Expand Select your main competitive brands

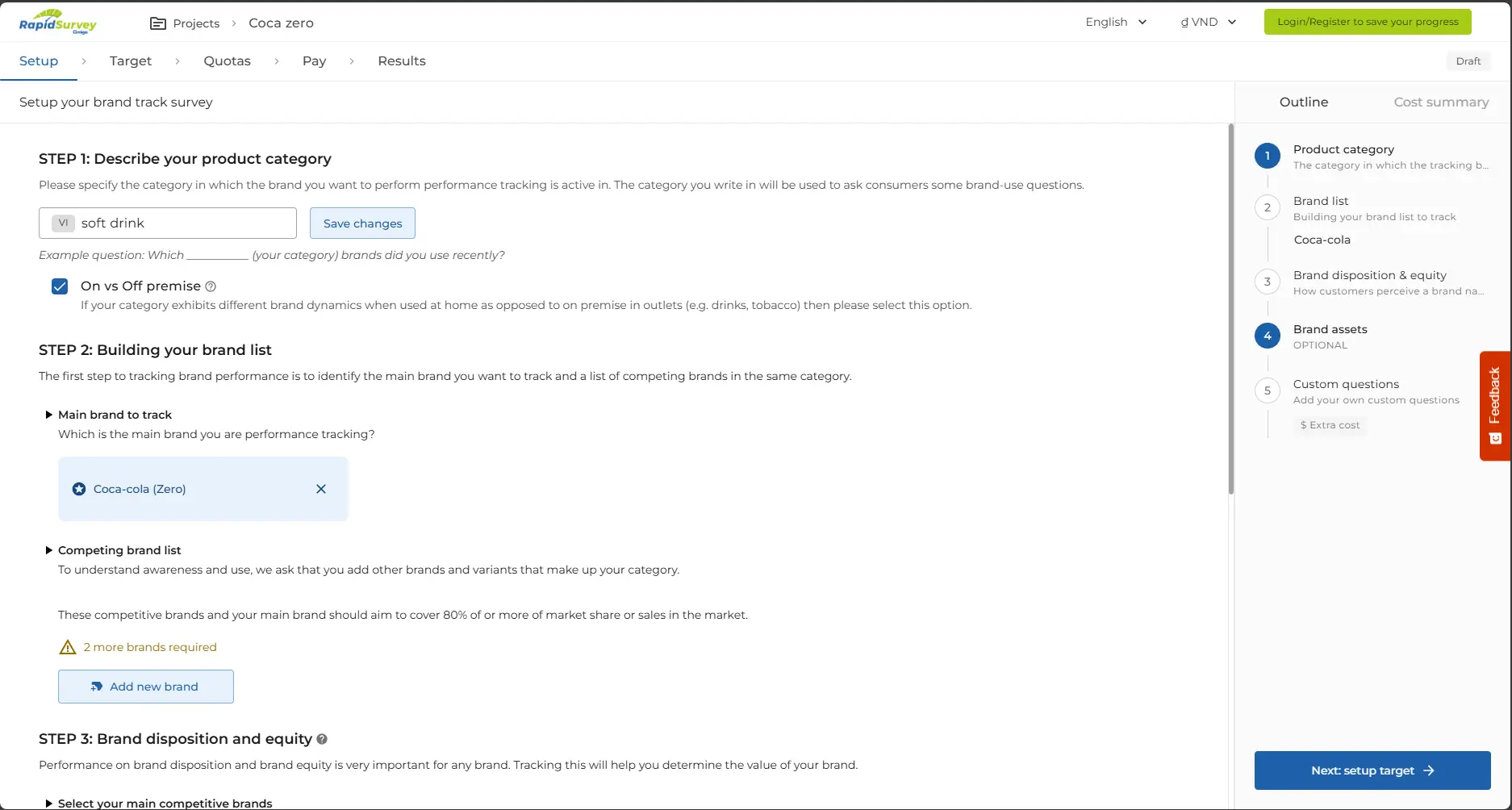[49, 804]
